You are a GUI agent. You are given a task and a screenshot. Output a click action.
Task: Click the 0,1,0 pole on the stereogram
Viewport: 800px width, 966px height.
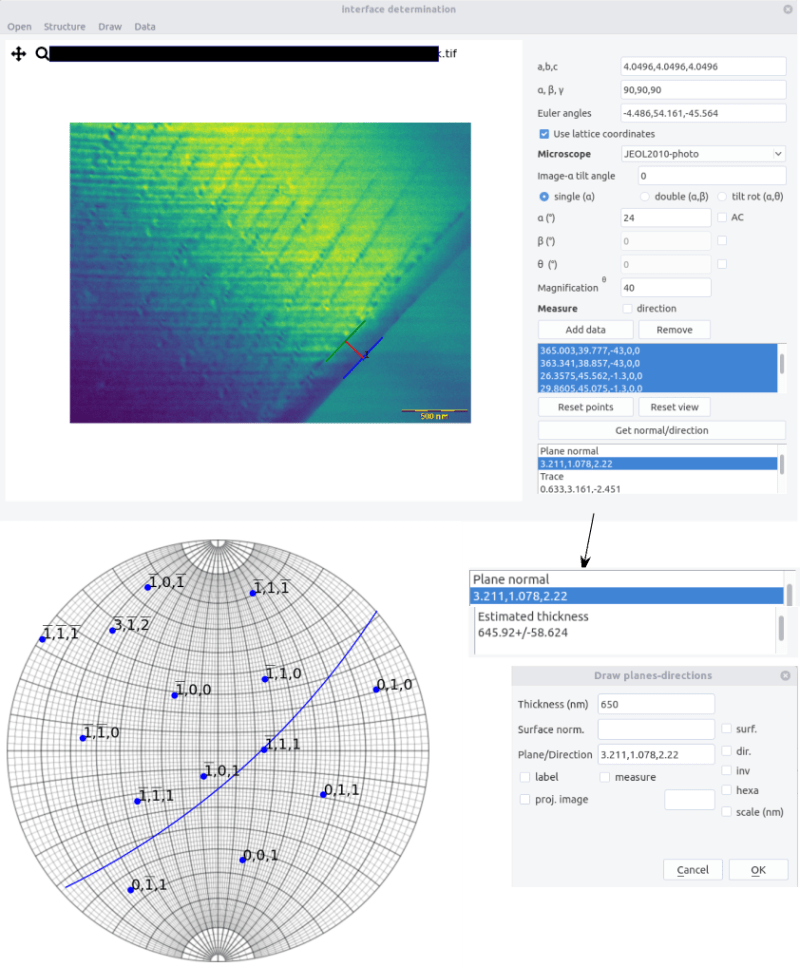[x=376, y=689]
